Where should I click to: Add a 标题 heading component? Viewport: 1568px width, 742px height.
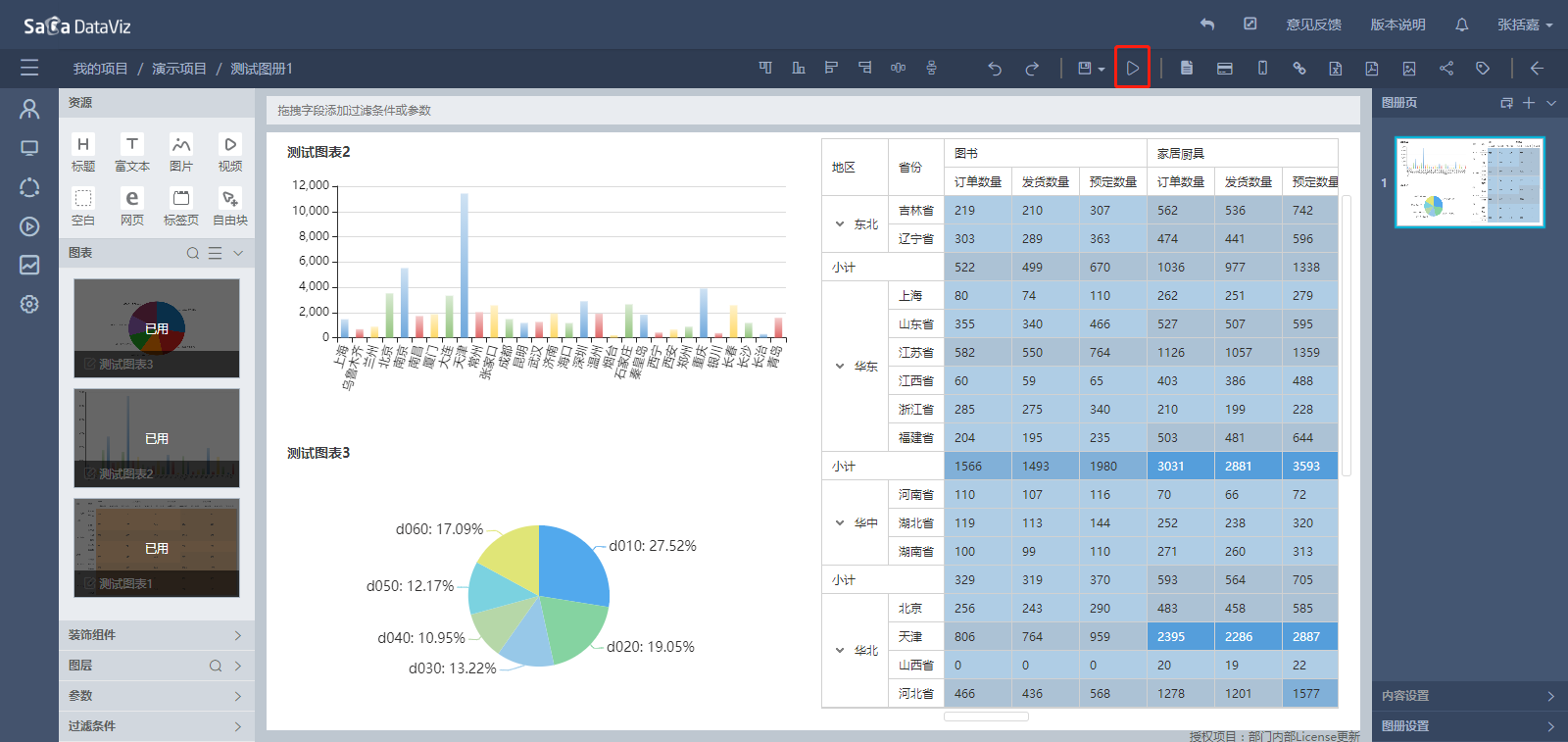(83, 153)
